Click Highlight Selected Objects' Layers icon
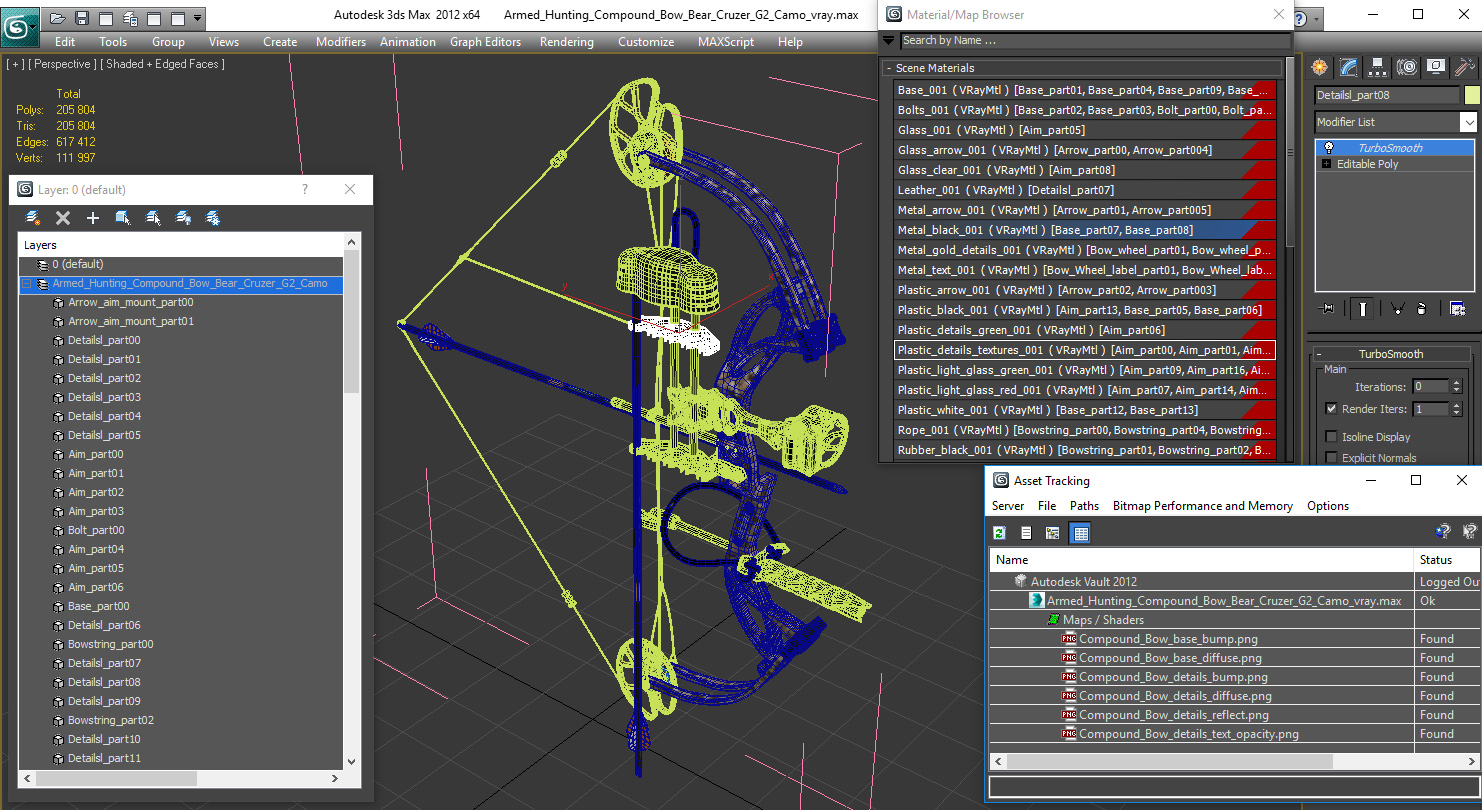Screen dimensions: 1482x810 153,218
